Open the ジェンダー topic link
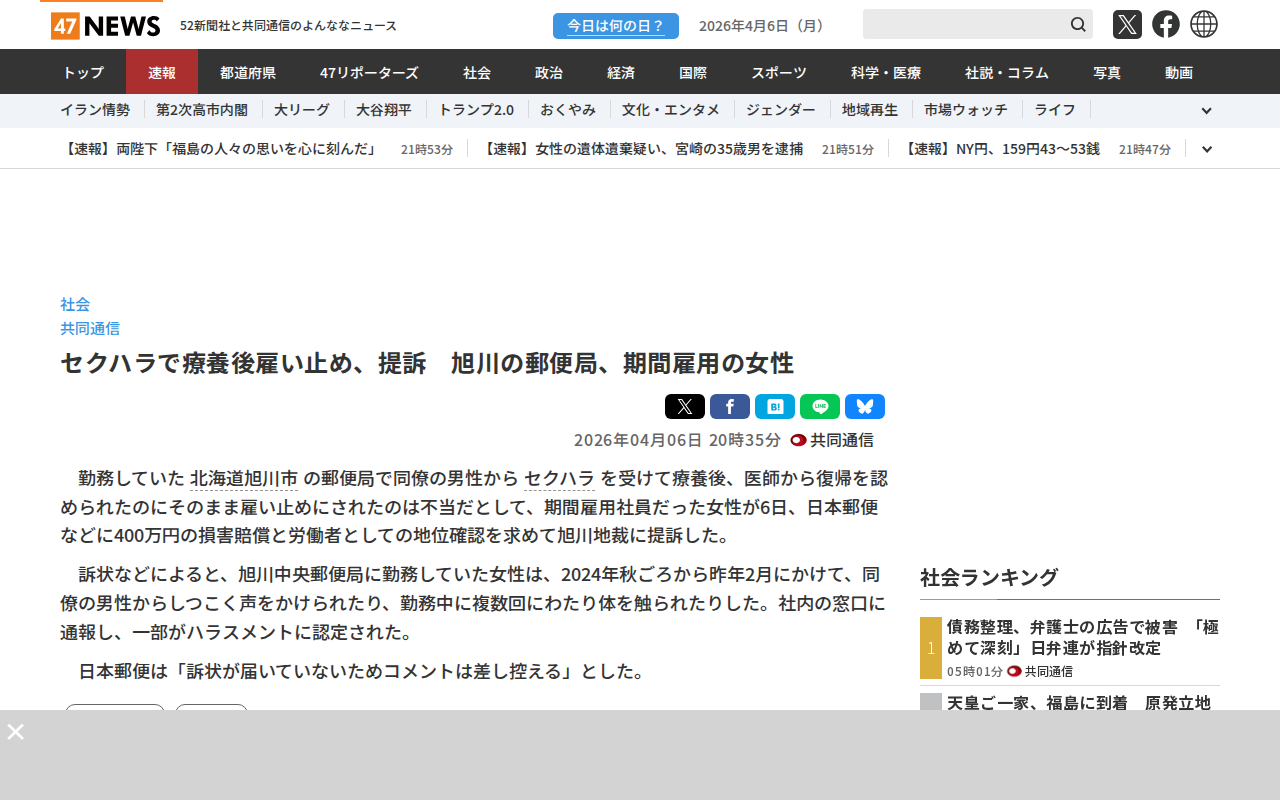 (781, 110)
